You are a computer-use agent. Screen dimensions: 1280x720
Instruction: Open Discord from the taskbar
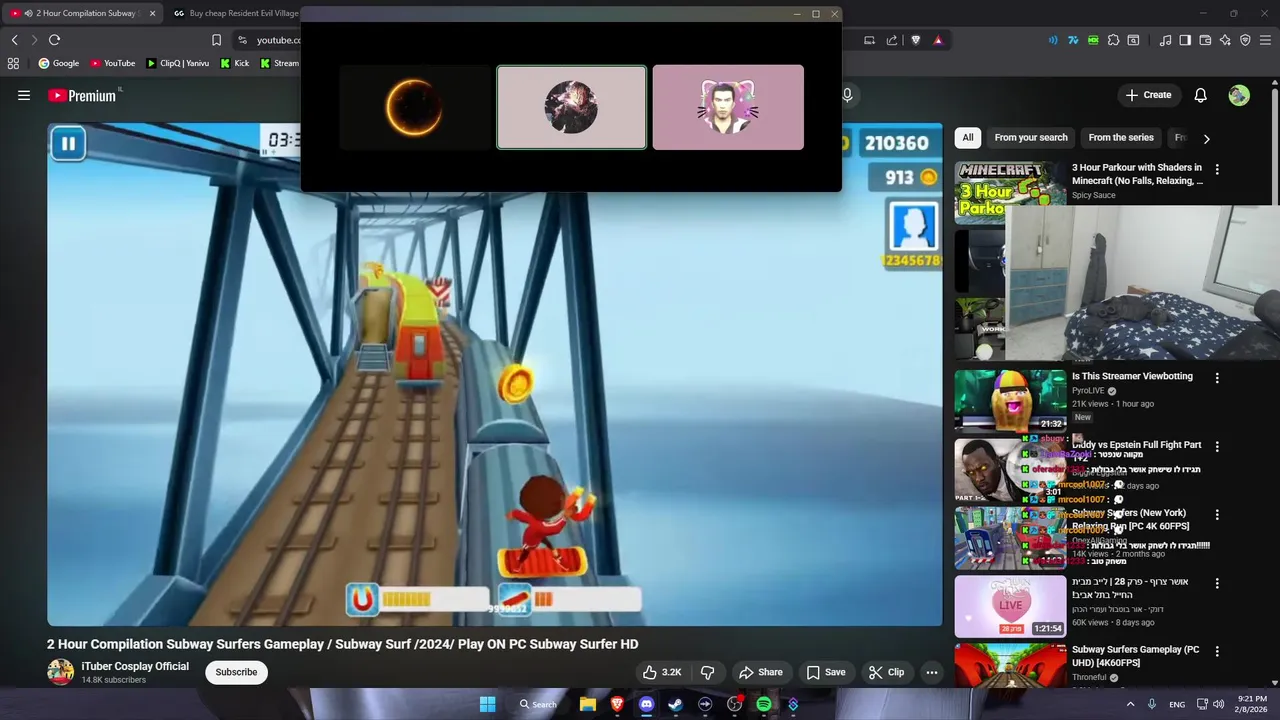pos(646,704)
